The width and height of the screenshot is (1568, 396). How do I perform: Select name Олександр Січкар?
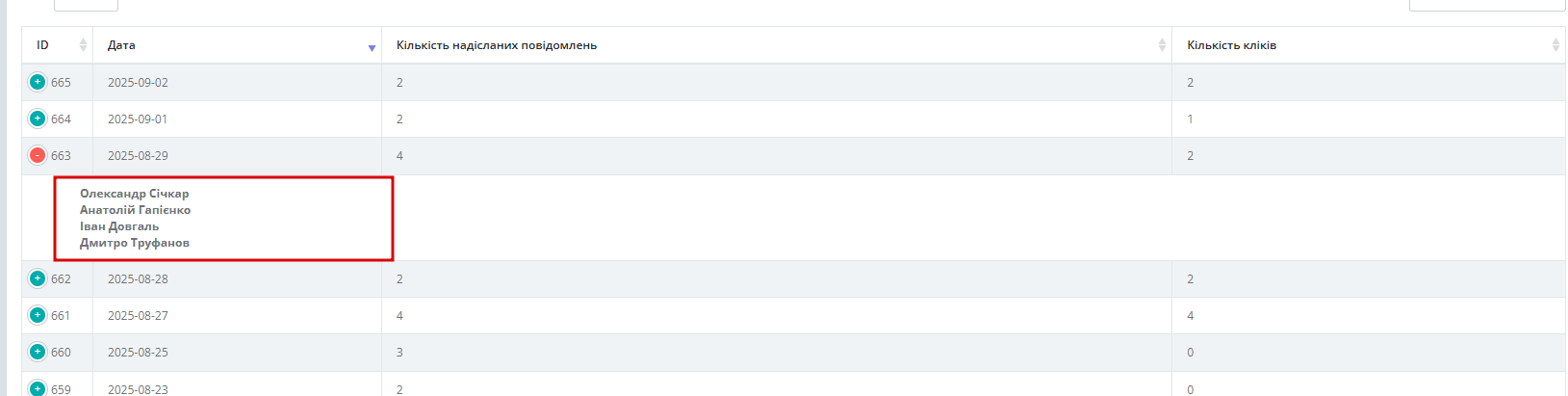pos(134,194)
